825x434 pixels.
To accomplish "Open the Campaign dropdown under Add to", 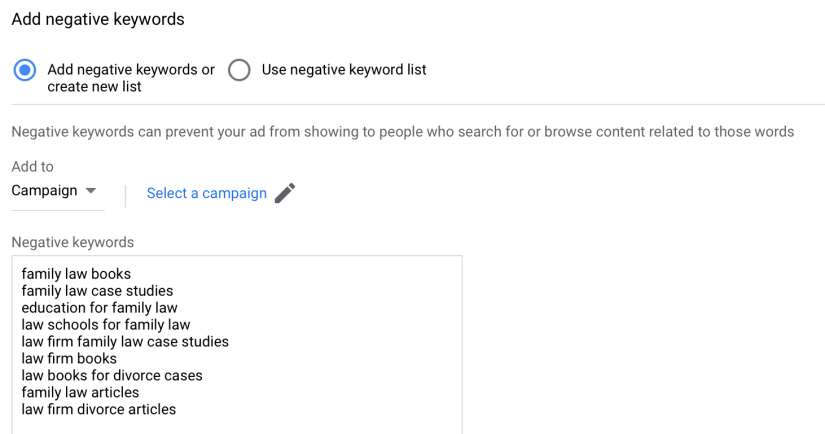I will tap(54, 190).
